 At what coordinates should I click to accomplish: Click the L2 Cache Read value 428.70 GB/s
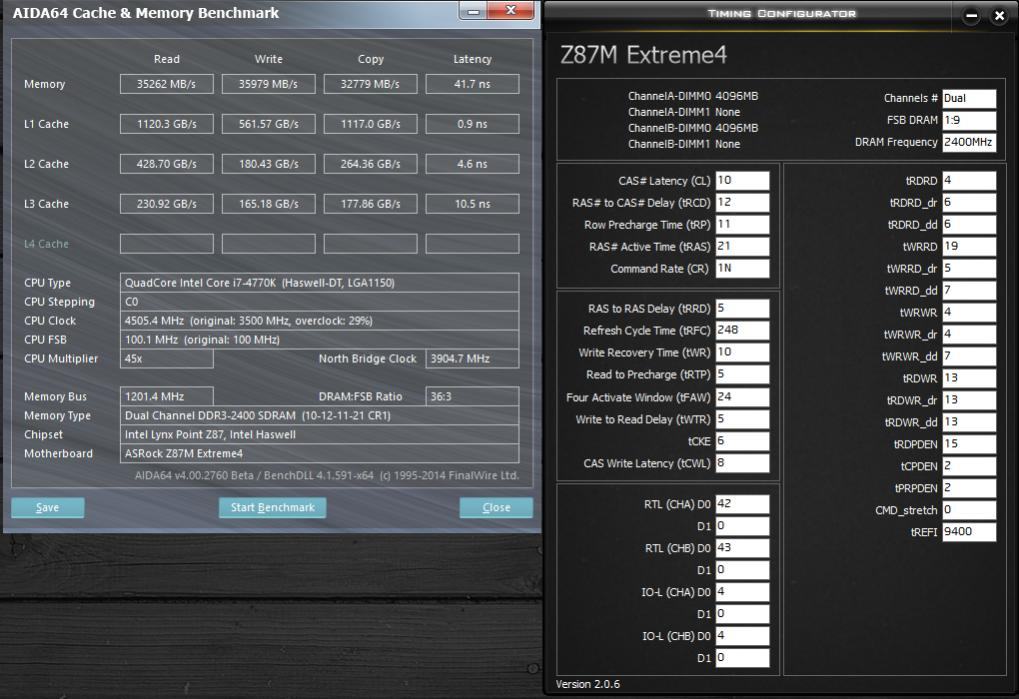point(166,164)
